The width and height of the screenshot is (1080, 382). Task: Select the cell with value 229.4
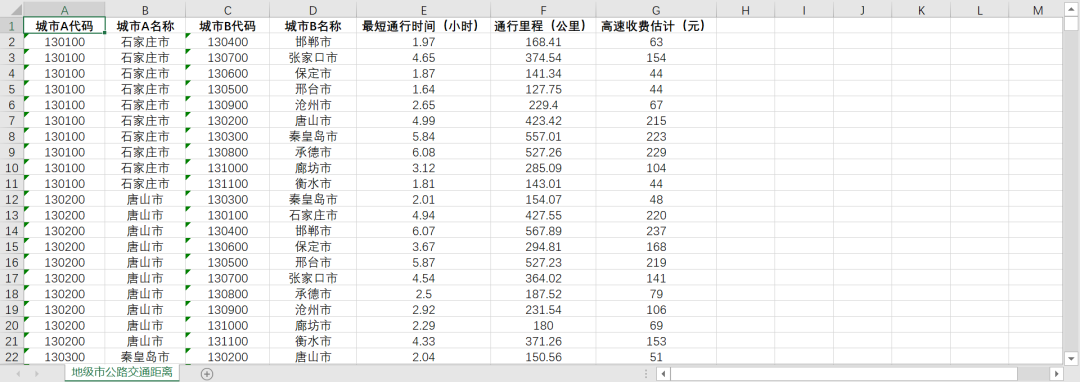543,105
